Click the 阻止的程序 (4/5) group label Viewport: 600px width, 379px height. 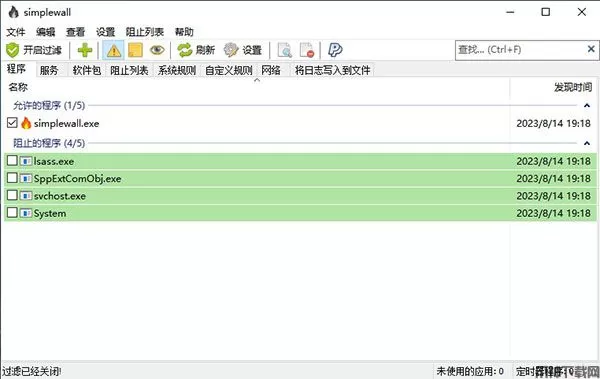(49, 144)
